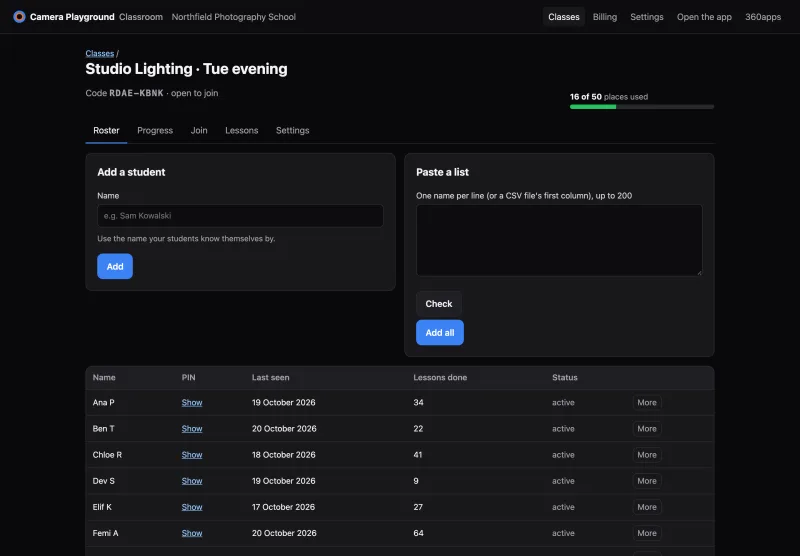Click the PIN column header
Viewport: 800px width, 556px height.
click(x=188, y=377)
